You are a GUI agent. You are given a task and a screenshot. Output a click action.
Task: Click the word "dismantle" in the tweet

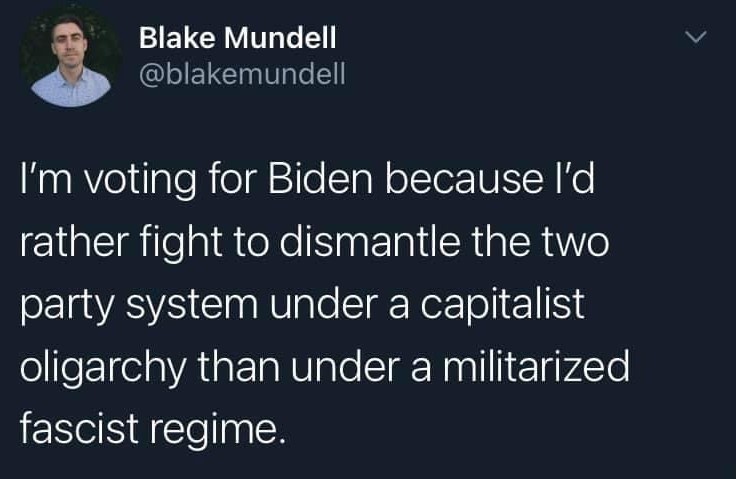(x=370, y=241)
